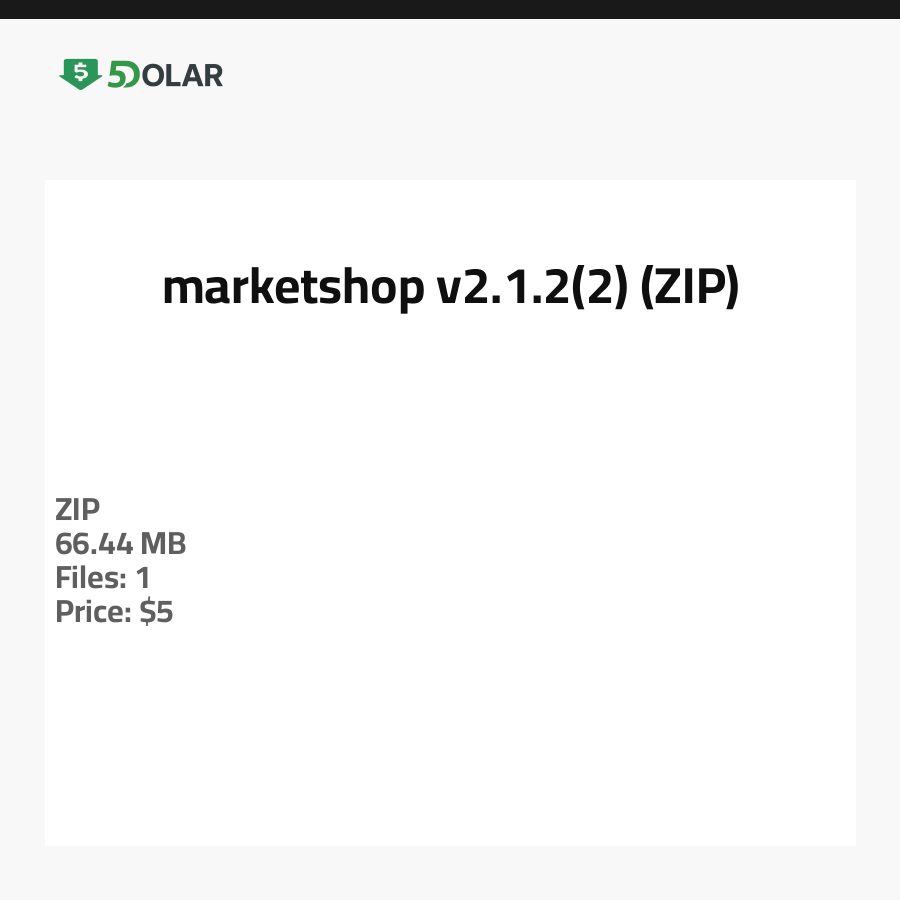
Task: Select the v2.1.2(2) version in the title
Action: coord(530,288)
